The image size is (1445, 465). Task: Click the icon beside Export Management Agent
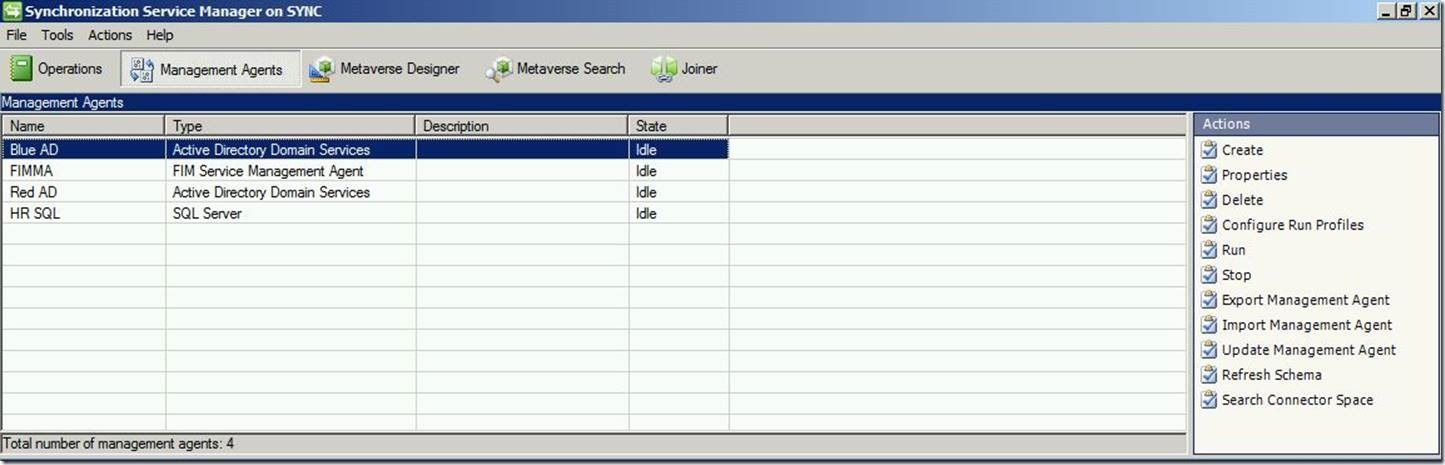click(1209, 300)
